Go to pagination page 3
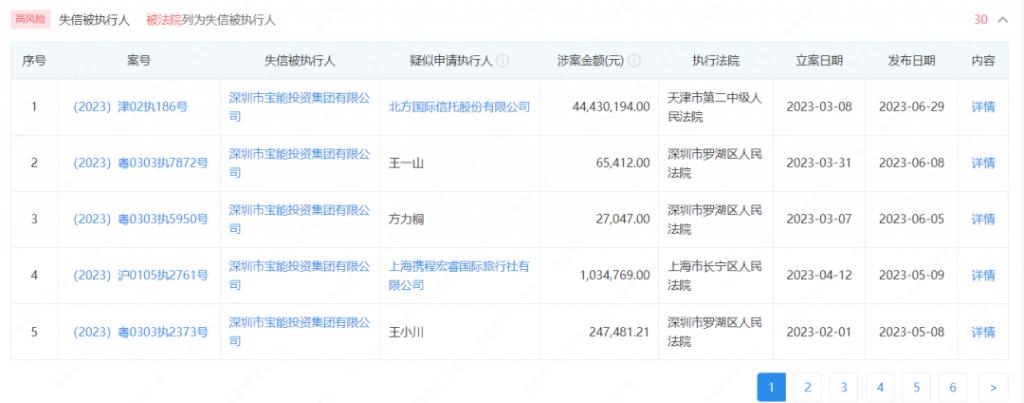Screen dimensions: 1024x403 point(844,387)
